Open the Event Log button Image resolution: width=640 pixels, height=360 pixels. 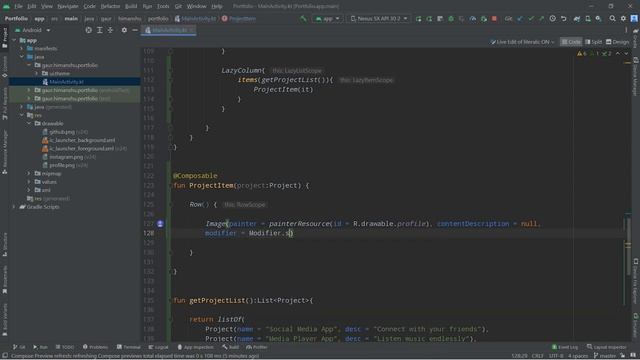[565, 347]
